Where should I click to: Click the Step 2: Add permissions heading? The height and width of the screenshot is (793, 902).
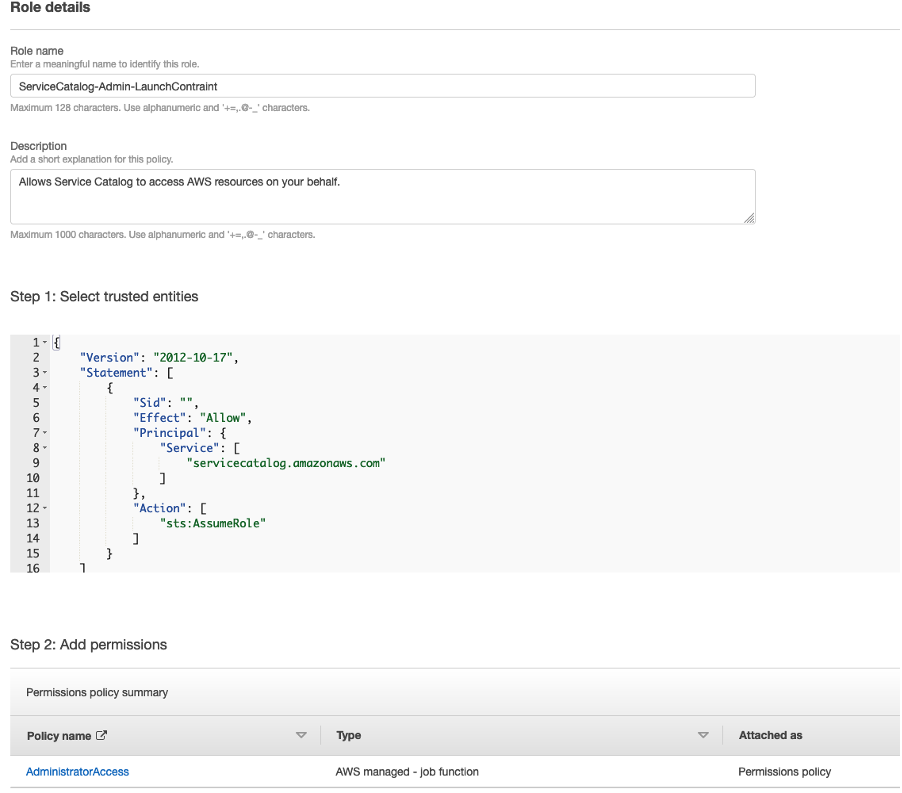click(x=89, y=645)
